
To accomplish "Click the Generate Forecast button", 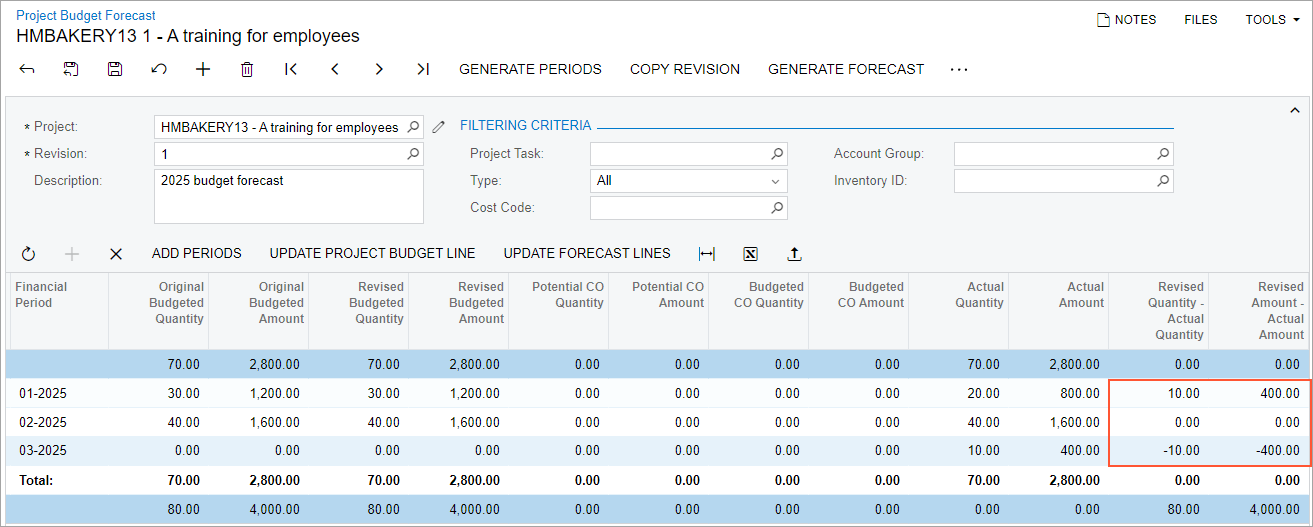I will coord(846,69).
